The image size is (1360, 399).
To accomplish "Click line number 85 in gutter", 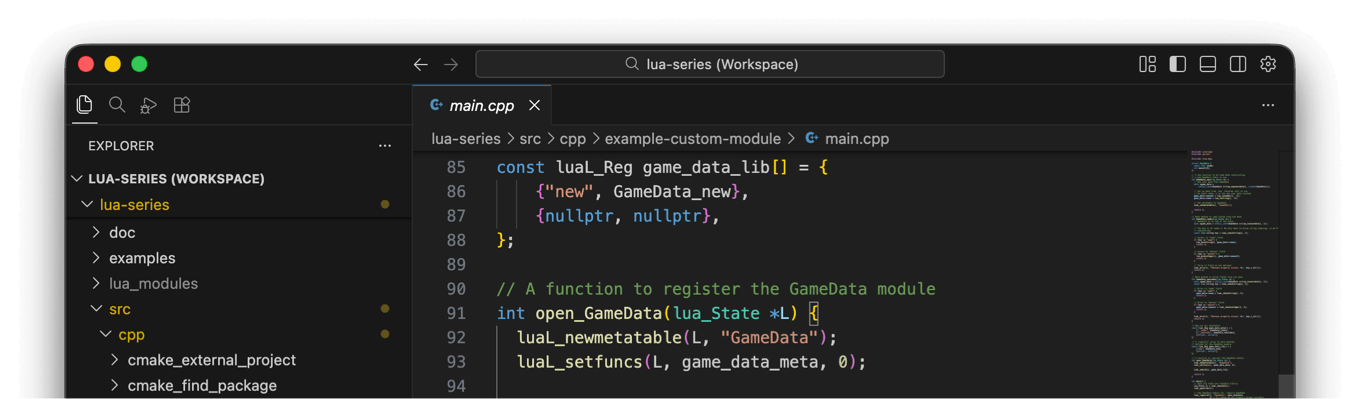I will pos(456,167).
